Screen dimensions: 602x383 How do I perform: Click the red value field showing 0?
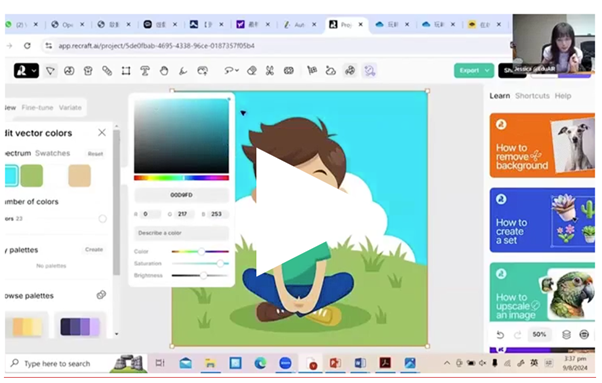pos(150,214)
